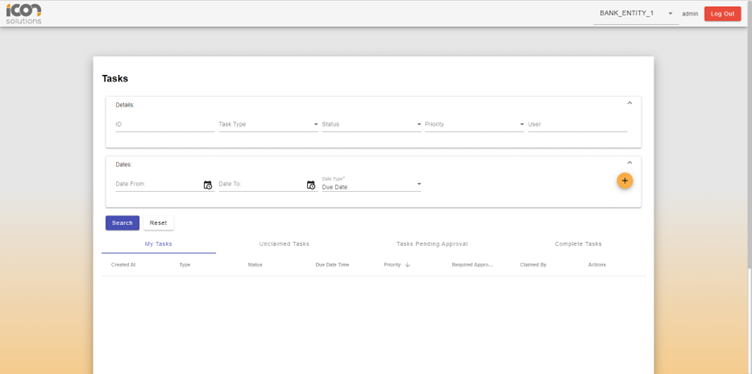
Task: Sort by the Created At column
Action: tap(123, 265)
